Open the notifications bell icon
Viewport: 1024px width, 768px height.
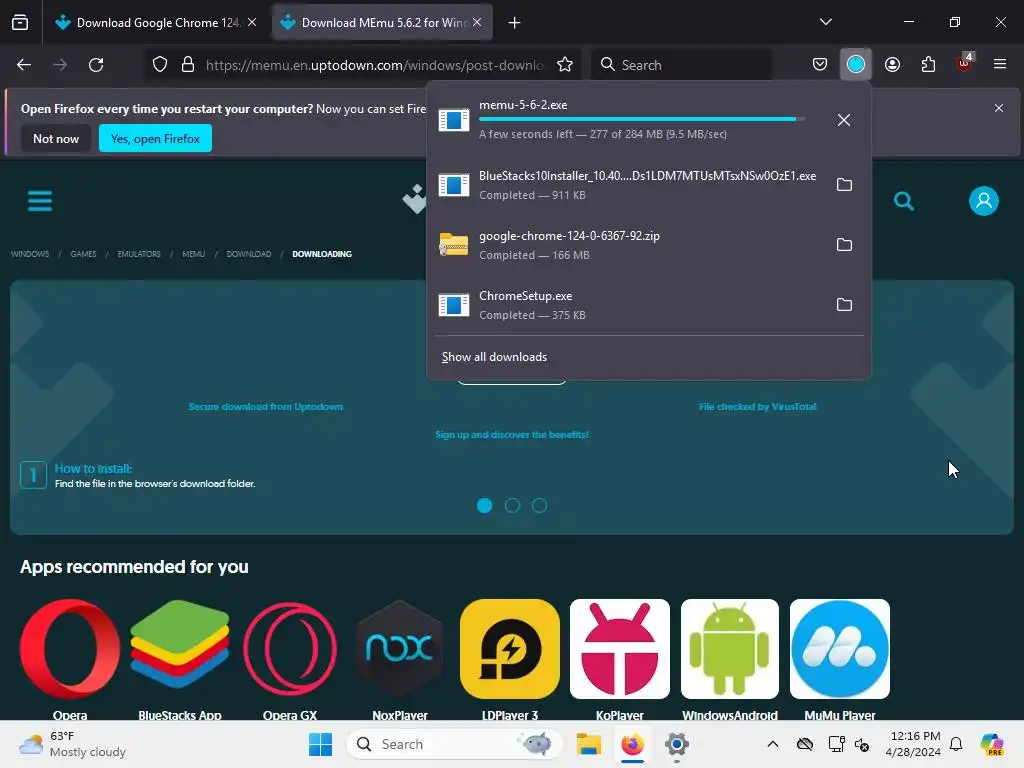point(956,744)
